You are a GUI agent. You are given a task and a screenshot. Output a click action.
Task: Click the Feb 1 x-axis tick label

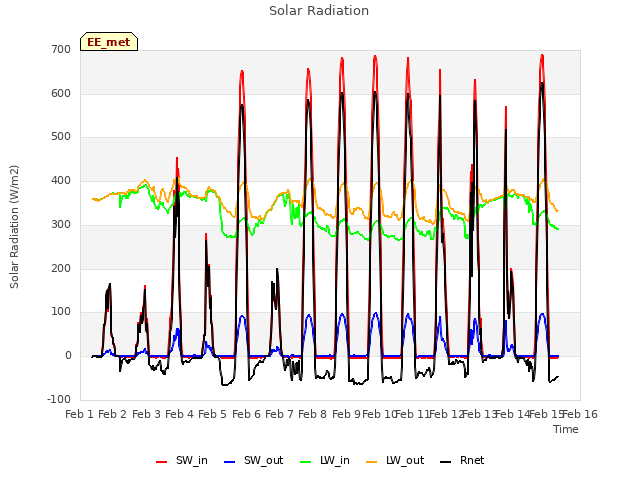[x=79, y=414]
